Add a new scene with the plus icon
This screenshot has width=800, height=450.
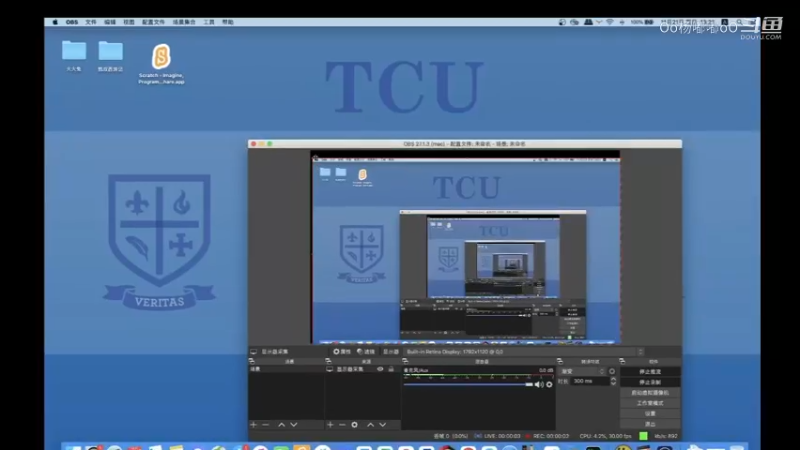tap(254, 424)
